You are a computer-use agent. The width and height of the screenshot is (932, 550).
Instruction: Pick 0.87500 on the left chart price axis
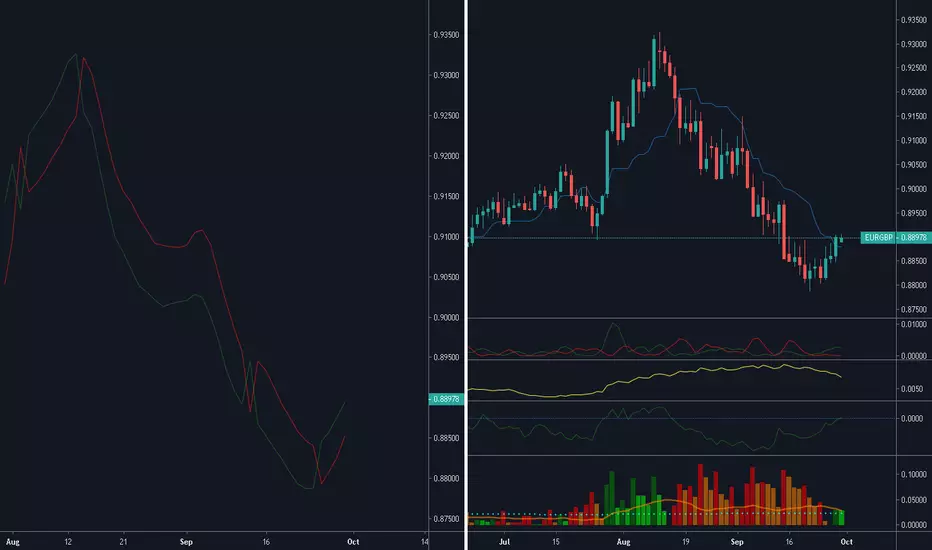point(446,518)
